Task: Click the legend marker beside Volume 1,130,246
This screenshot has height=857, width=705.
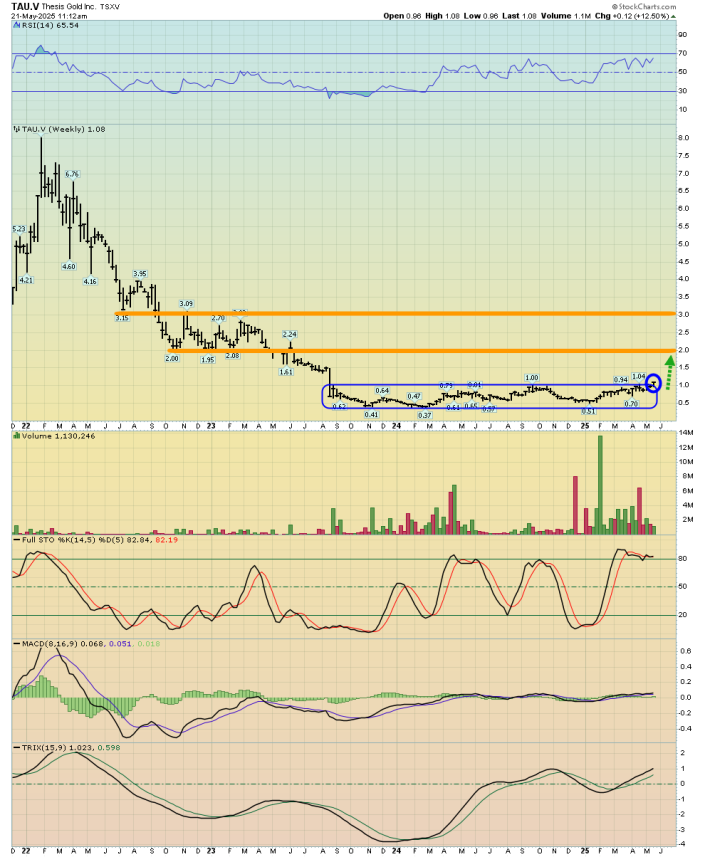Action: [17, 436]
